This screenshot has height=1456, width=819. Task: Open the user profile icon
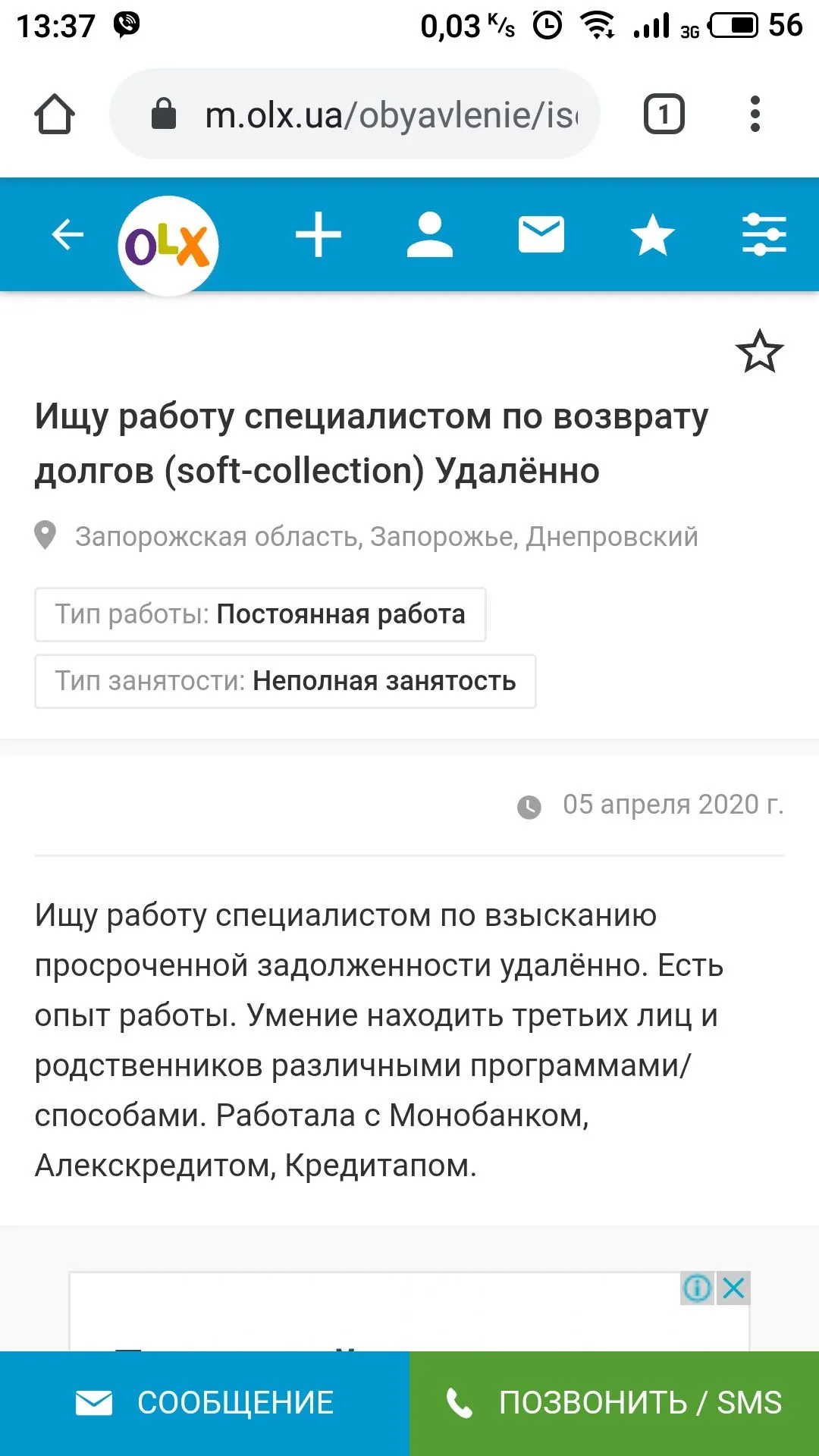[x=429, y=235]
